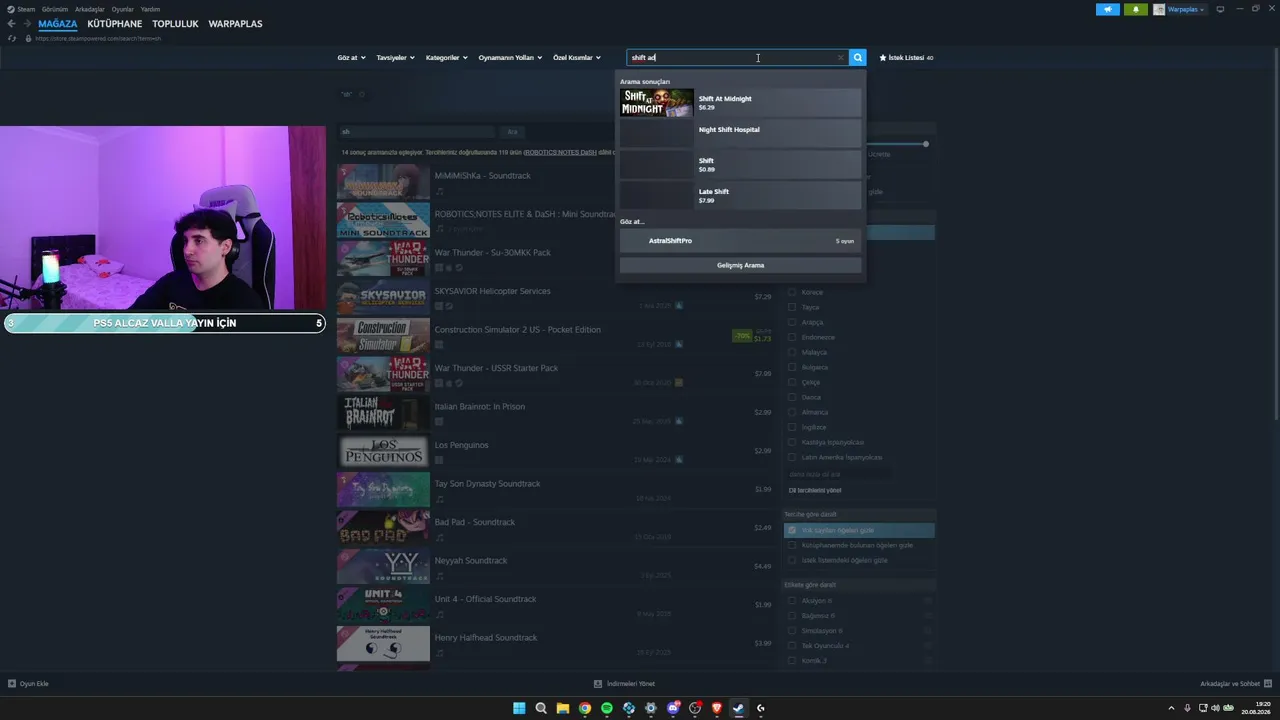Check the Aksiyon tag filter
1280x720 pixels.
coord(792,601)
